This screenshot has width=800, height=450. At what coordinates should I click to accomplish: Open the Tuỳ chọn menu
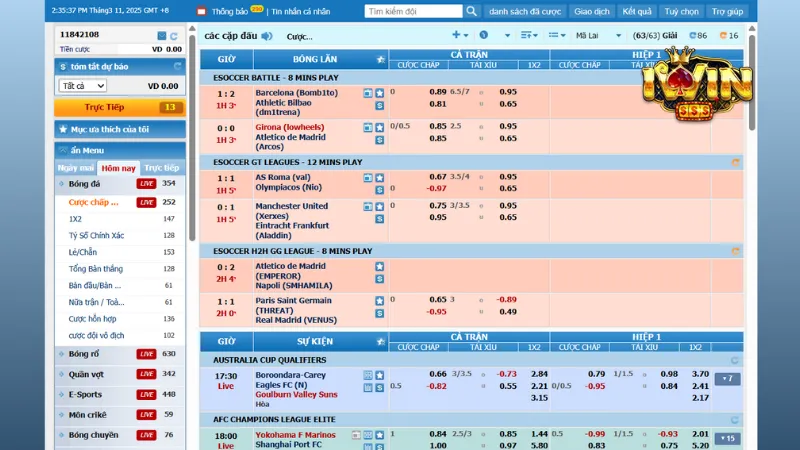tap(681, 11)
